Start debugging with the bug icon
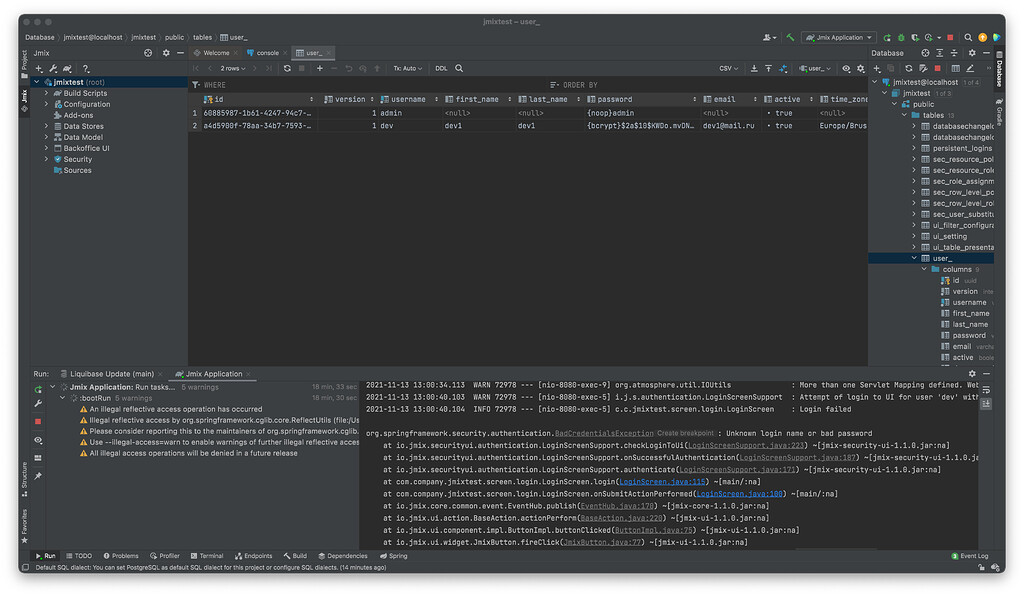The image size is (1024, 596). click(901, 35)
